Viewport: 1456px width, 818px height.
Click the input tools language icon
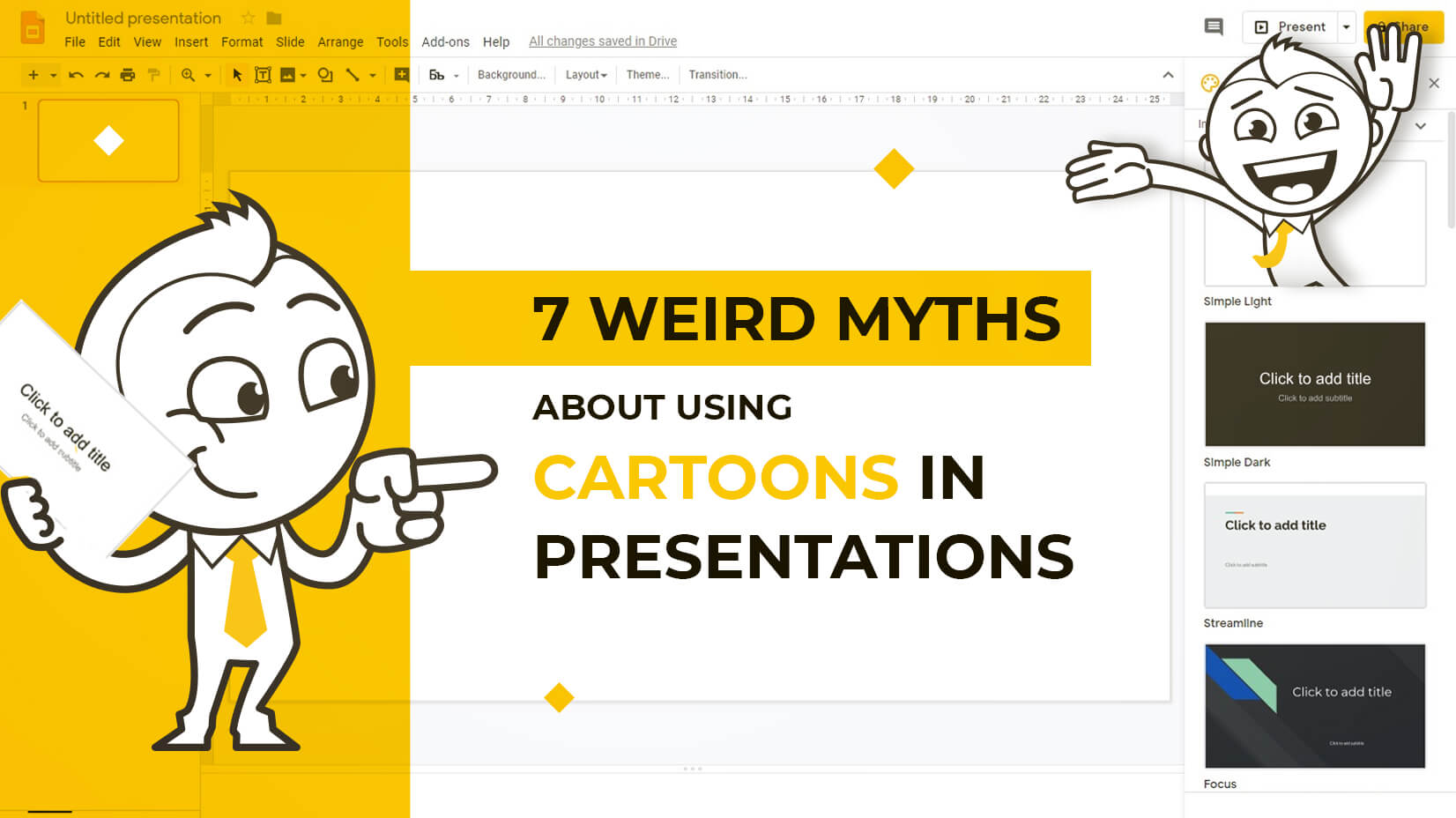click(436, 75)
